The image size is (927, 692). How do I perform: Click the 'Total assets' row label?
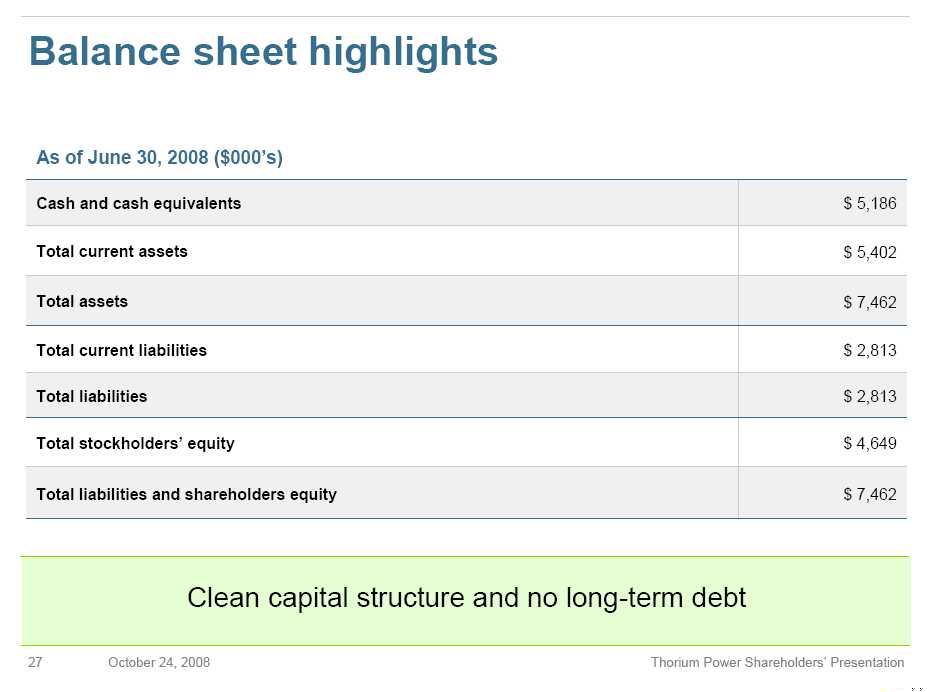pos(82,301)
